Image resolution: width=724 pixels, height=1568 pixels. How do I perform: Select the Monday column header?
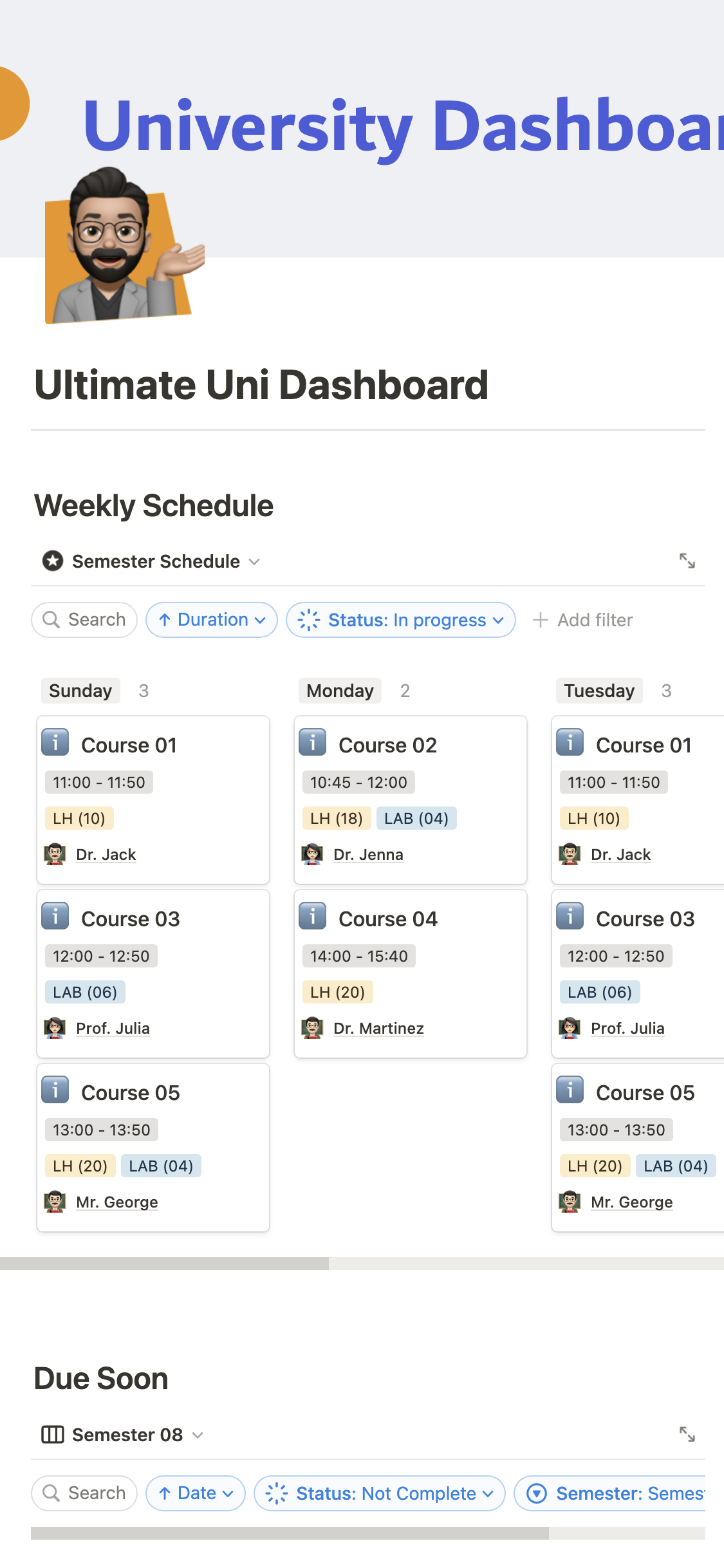click(x=340, y=691)
